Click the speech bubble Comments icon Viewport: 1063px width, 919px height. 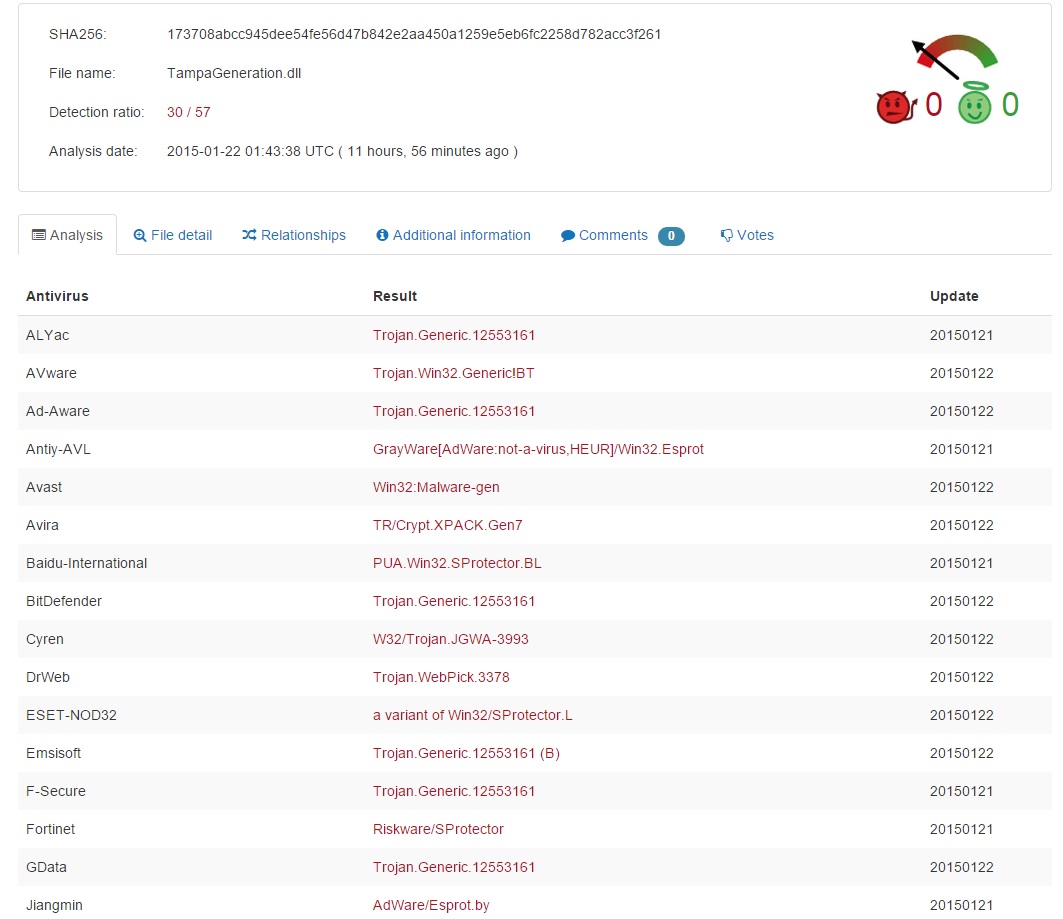567,236
